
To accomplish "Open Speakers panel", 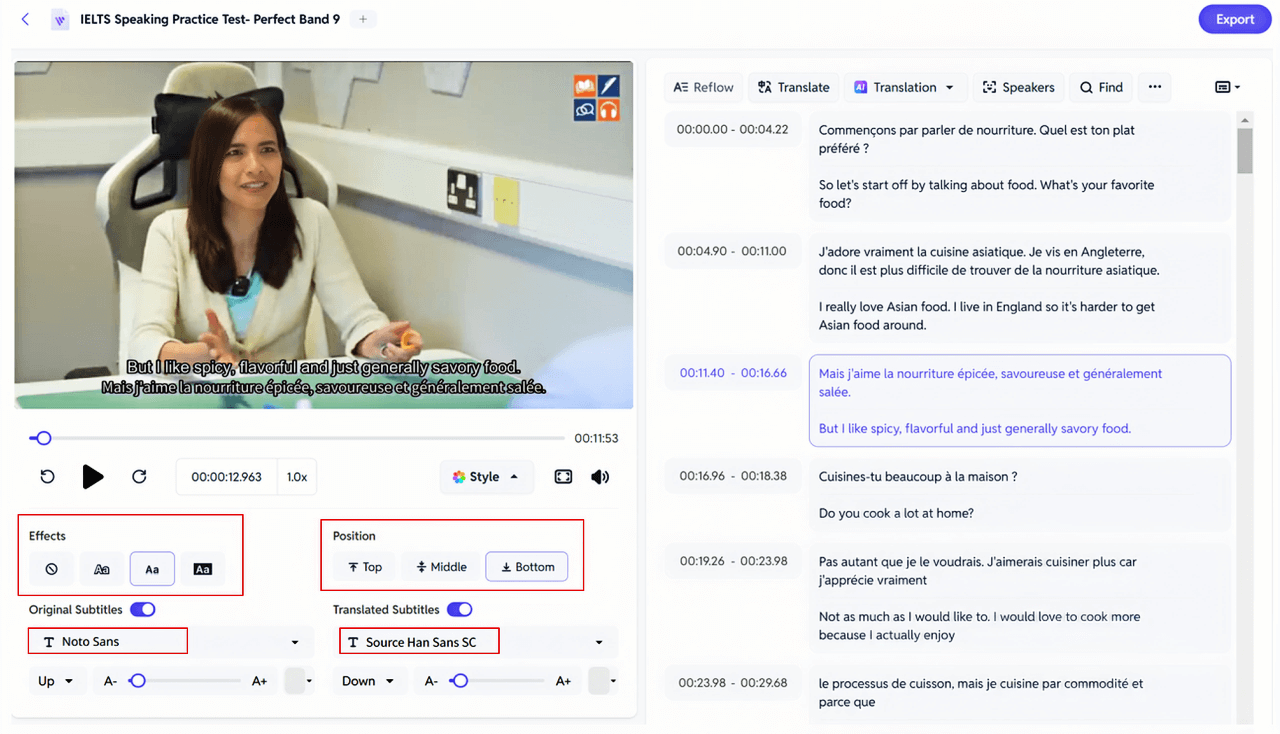I will (x=1018, y=87).
